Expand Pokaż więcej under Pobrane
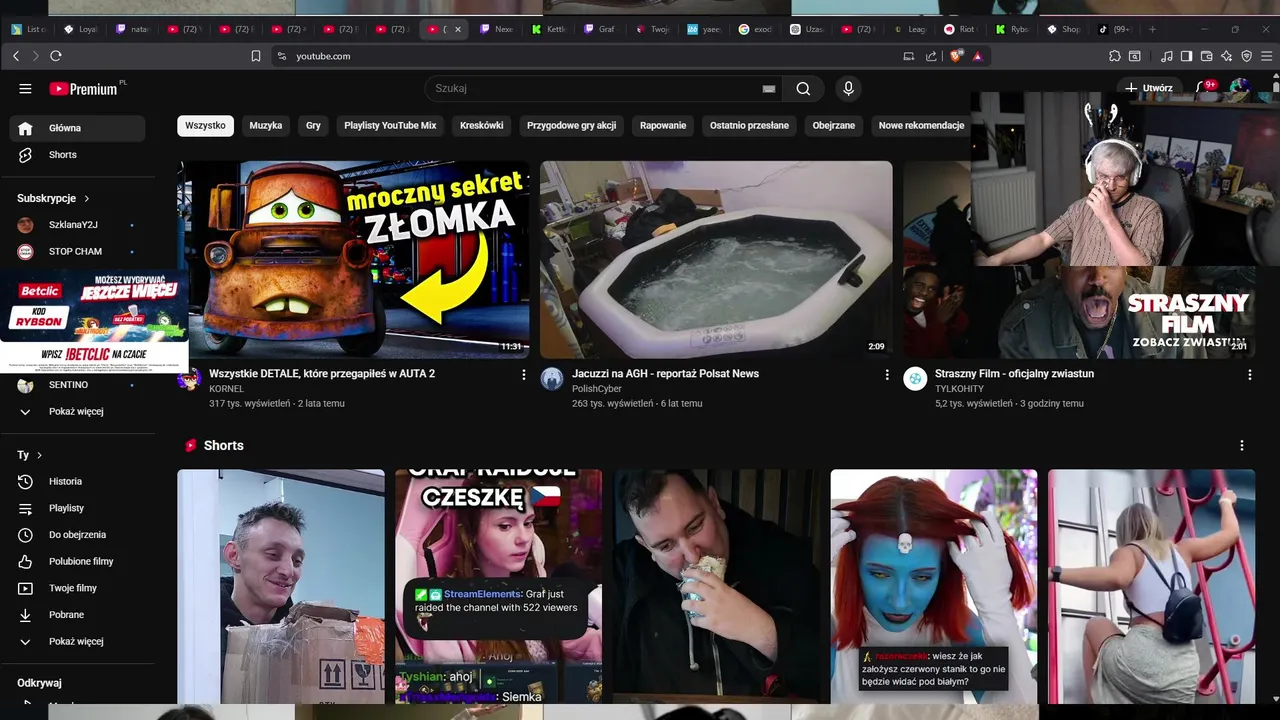 coord(77,641)
